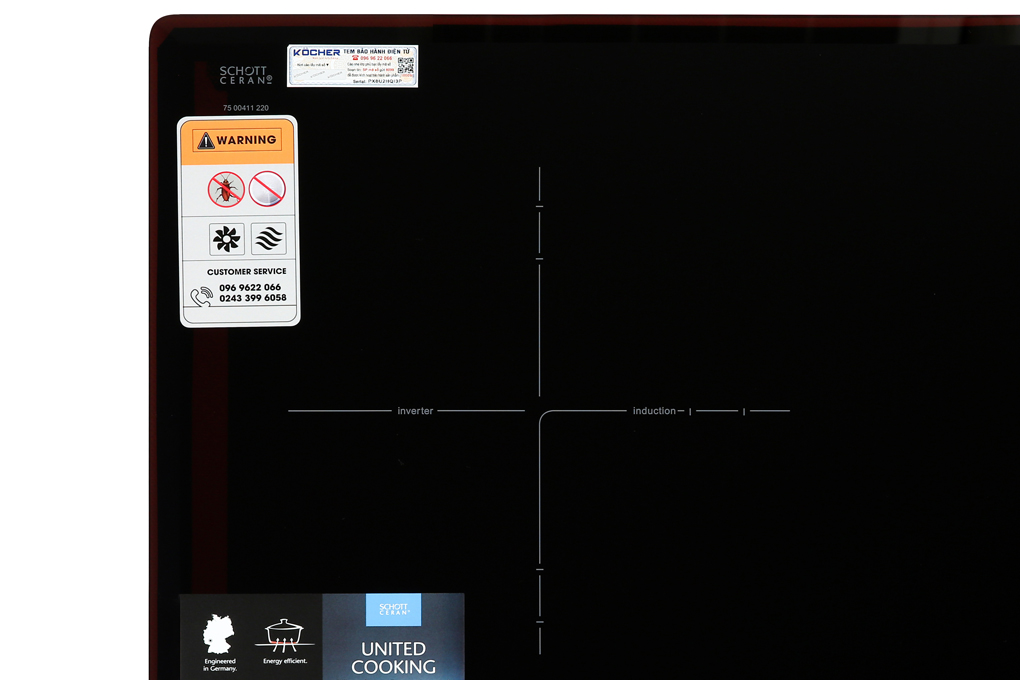Viewport: 1020px width, 680px height.
Task: Click the "Energy efficient." caption
Action: (x=285, y=661)
